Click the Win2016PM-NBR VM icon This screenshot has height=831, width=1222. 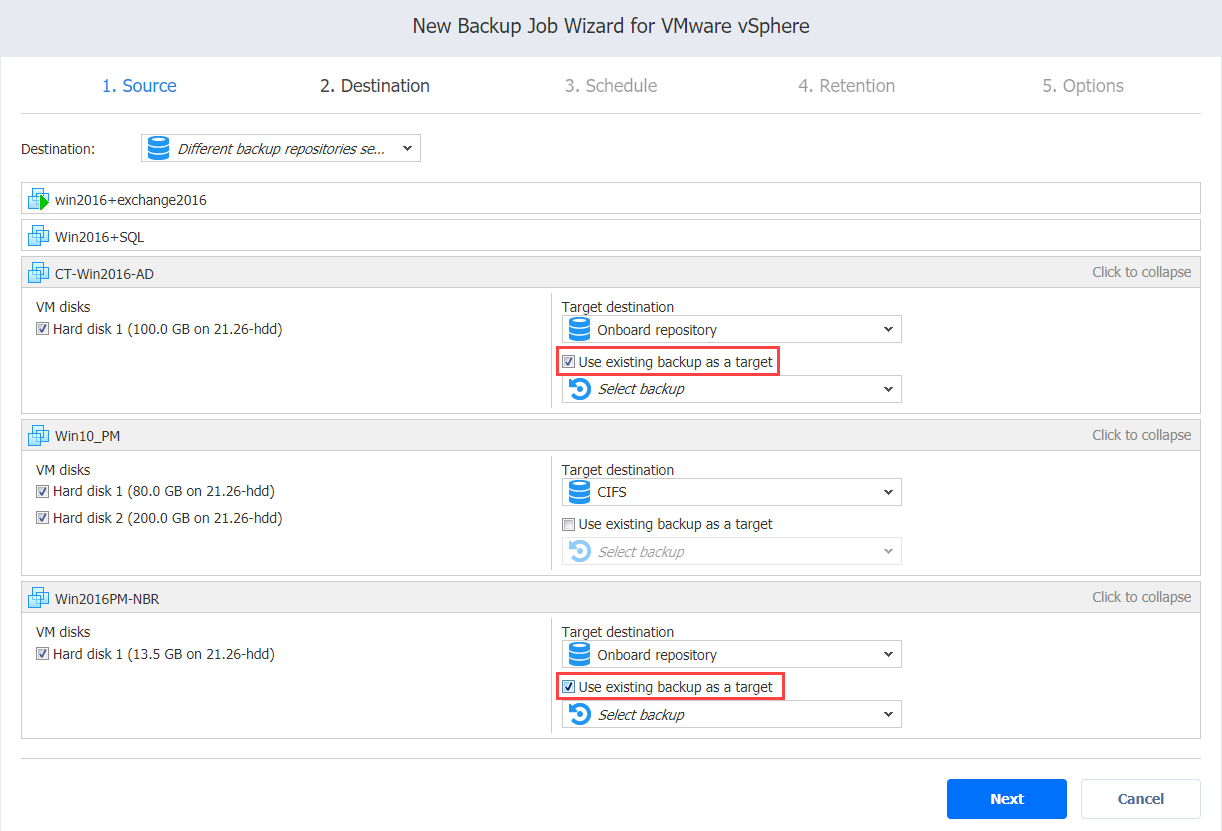coord(38,598)
